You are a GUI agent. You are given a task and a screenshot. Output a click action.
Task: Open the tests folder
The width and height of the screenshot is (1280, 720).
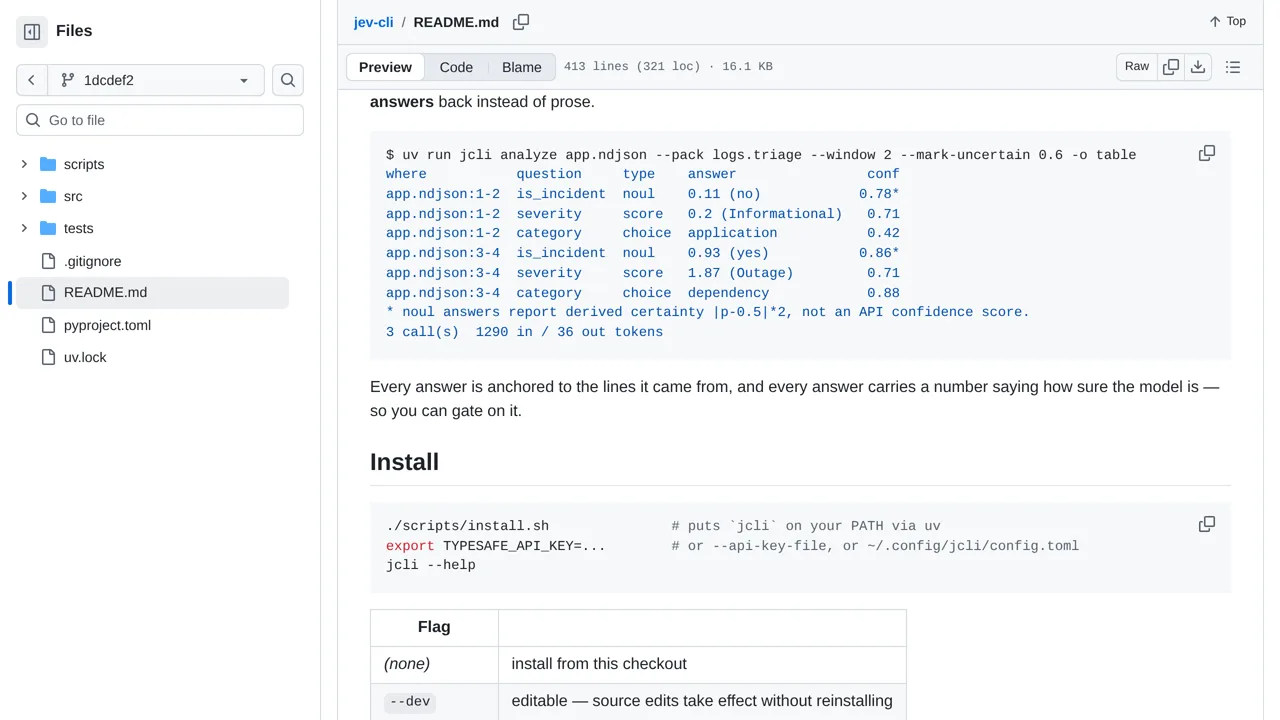pos(78,228)
